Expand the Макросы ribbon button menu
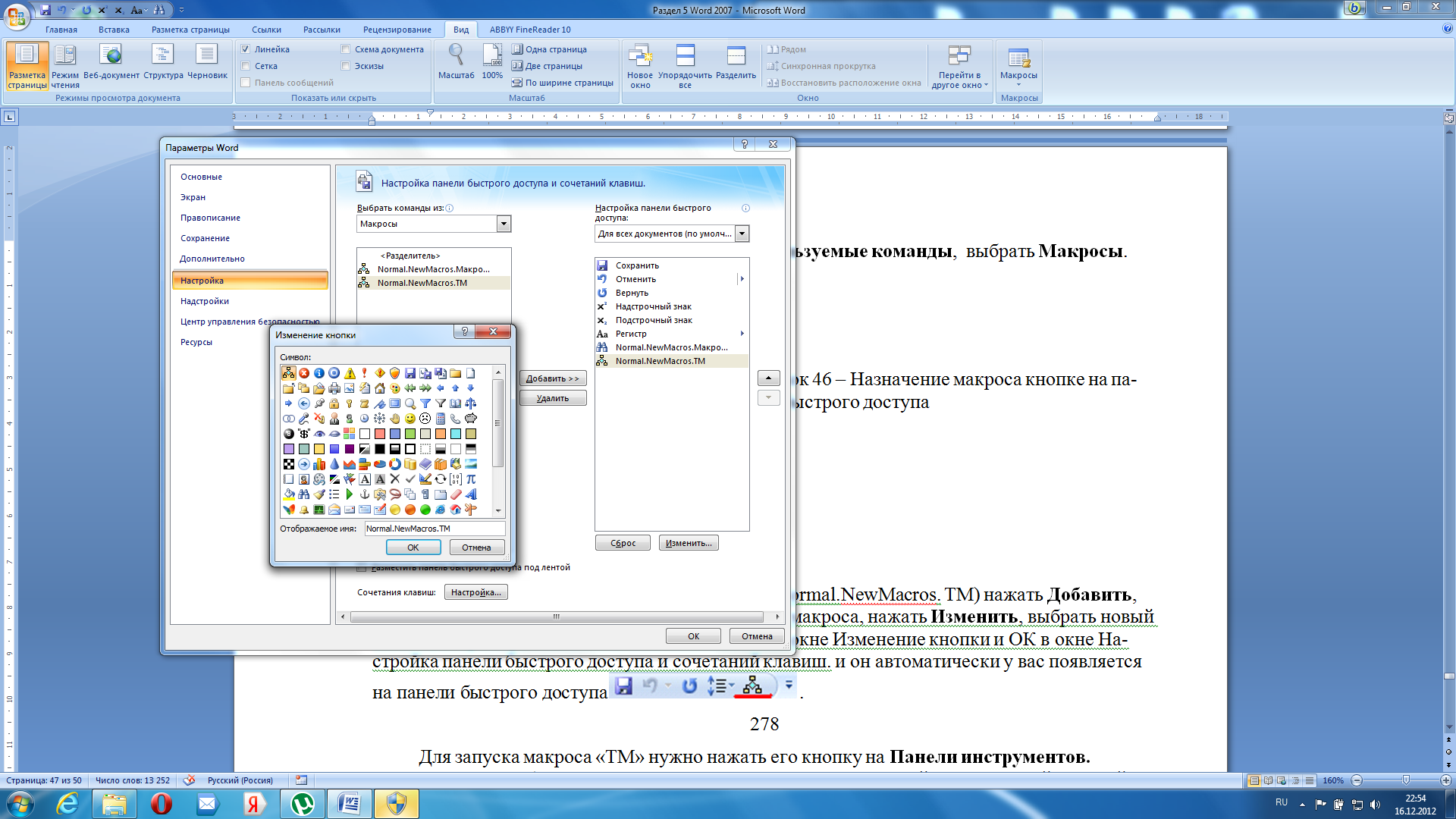1456x819 pixels. (1018, 84)
